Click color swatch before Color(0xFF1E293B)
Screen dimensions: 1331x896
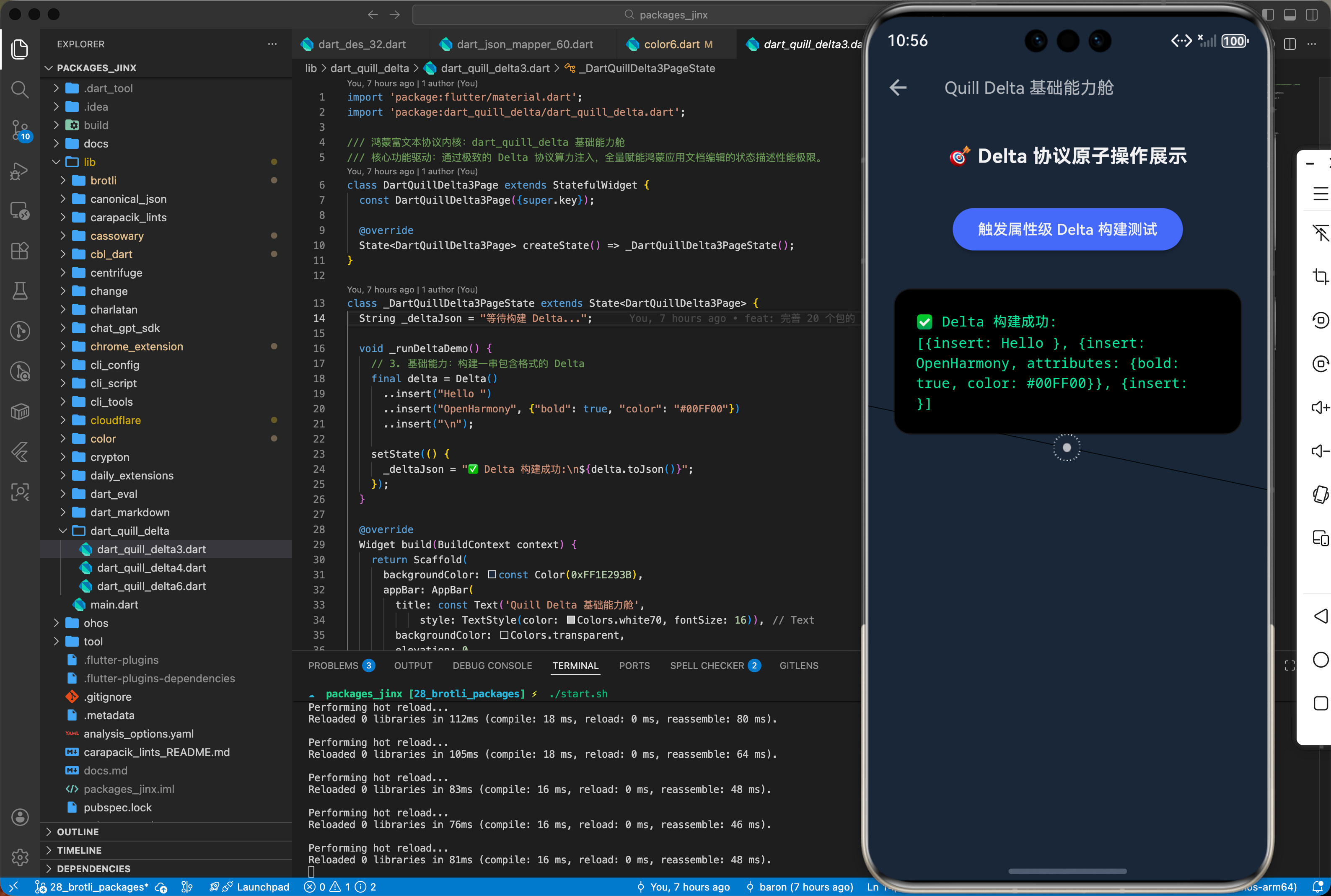click(x=492, y=574)
